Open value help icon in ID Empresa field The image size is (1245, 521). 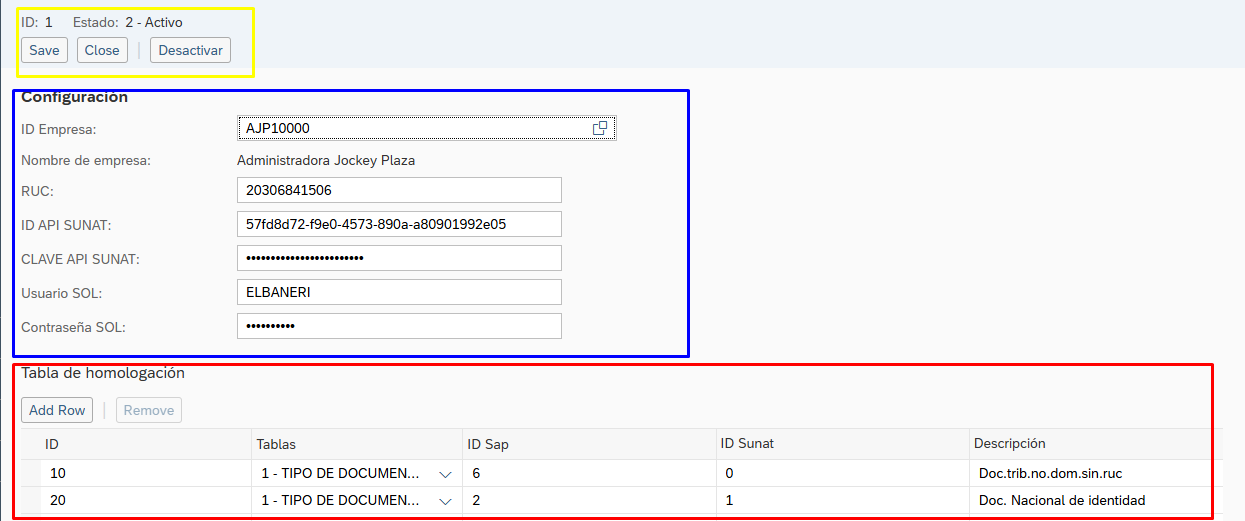(600, 128)
